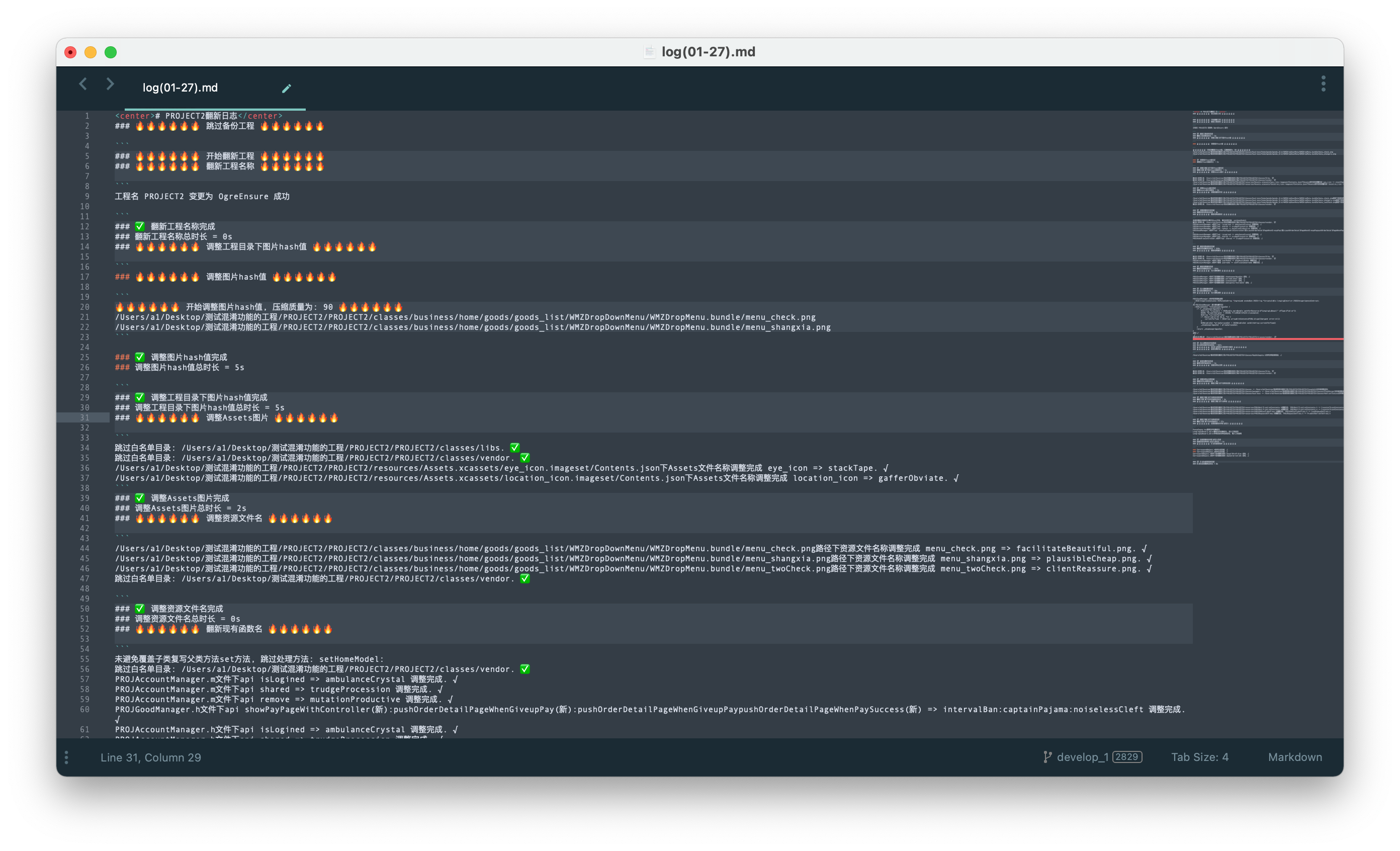1400x851 pixels.
Task: Open the Tab Size: 4 menu
Action: click(x=1199, y=757)
